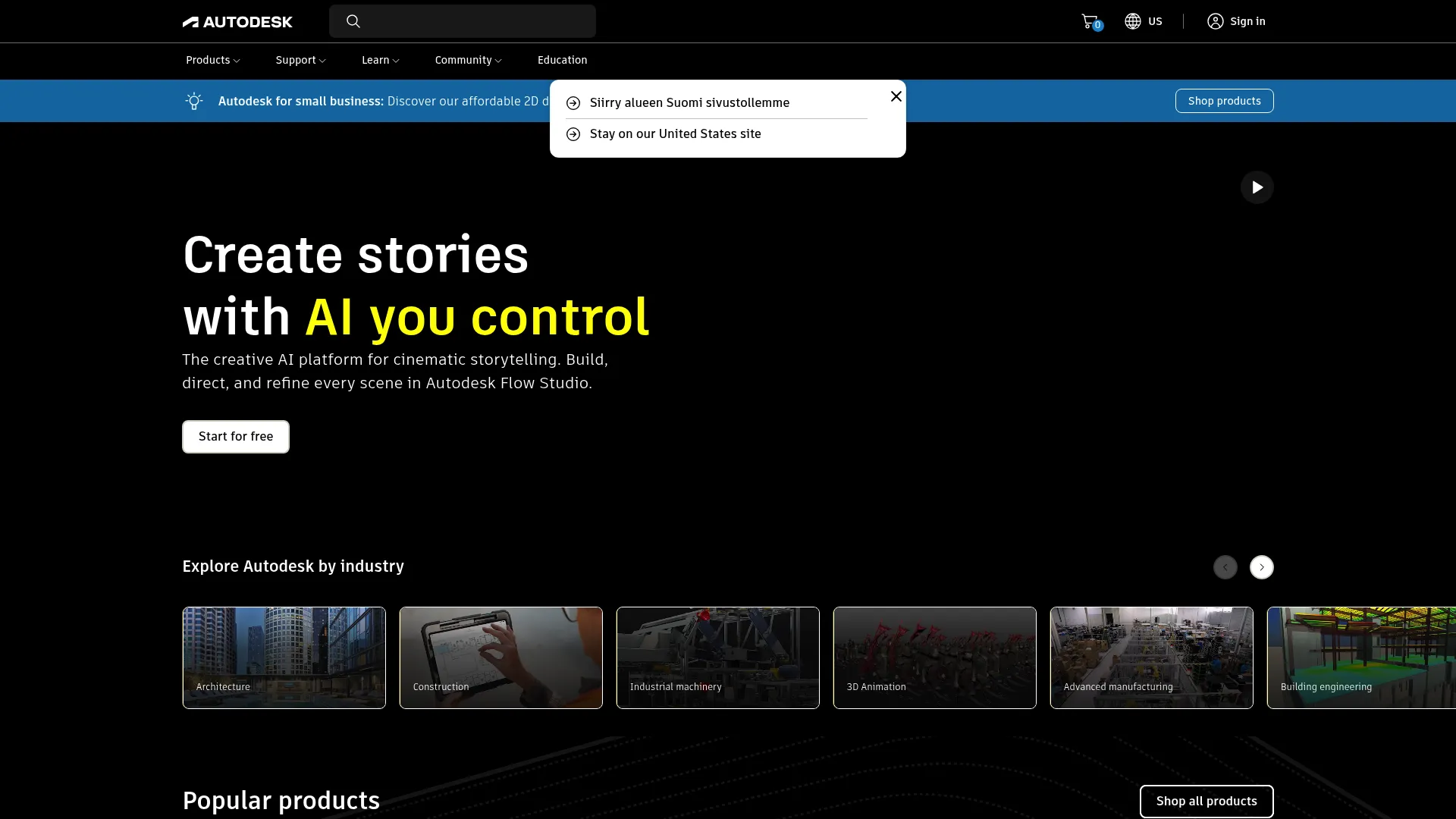Click Shop all products button

tap(1206, 802)
